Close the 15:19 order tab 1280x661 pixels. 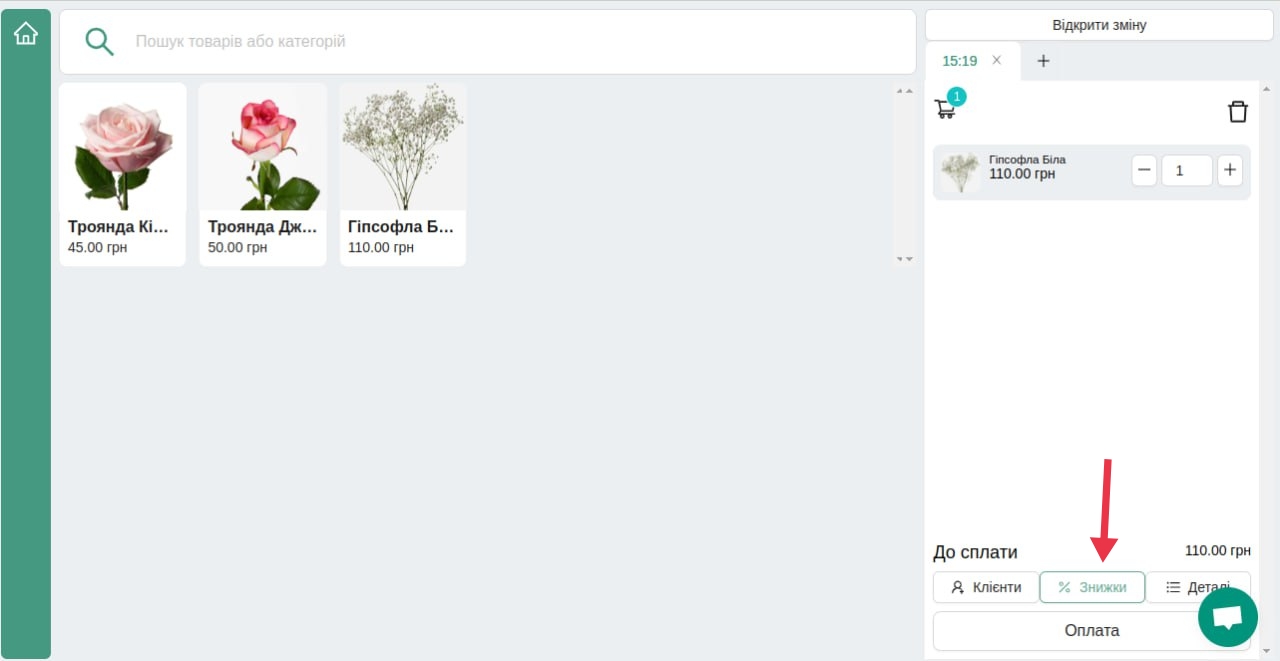996,61
